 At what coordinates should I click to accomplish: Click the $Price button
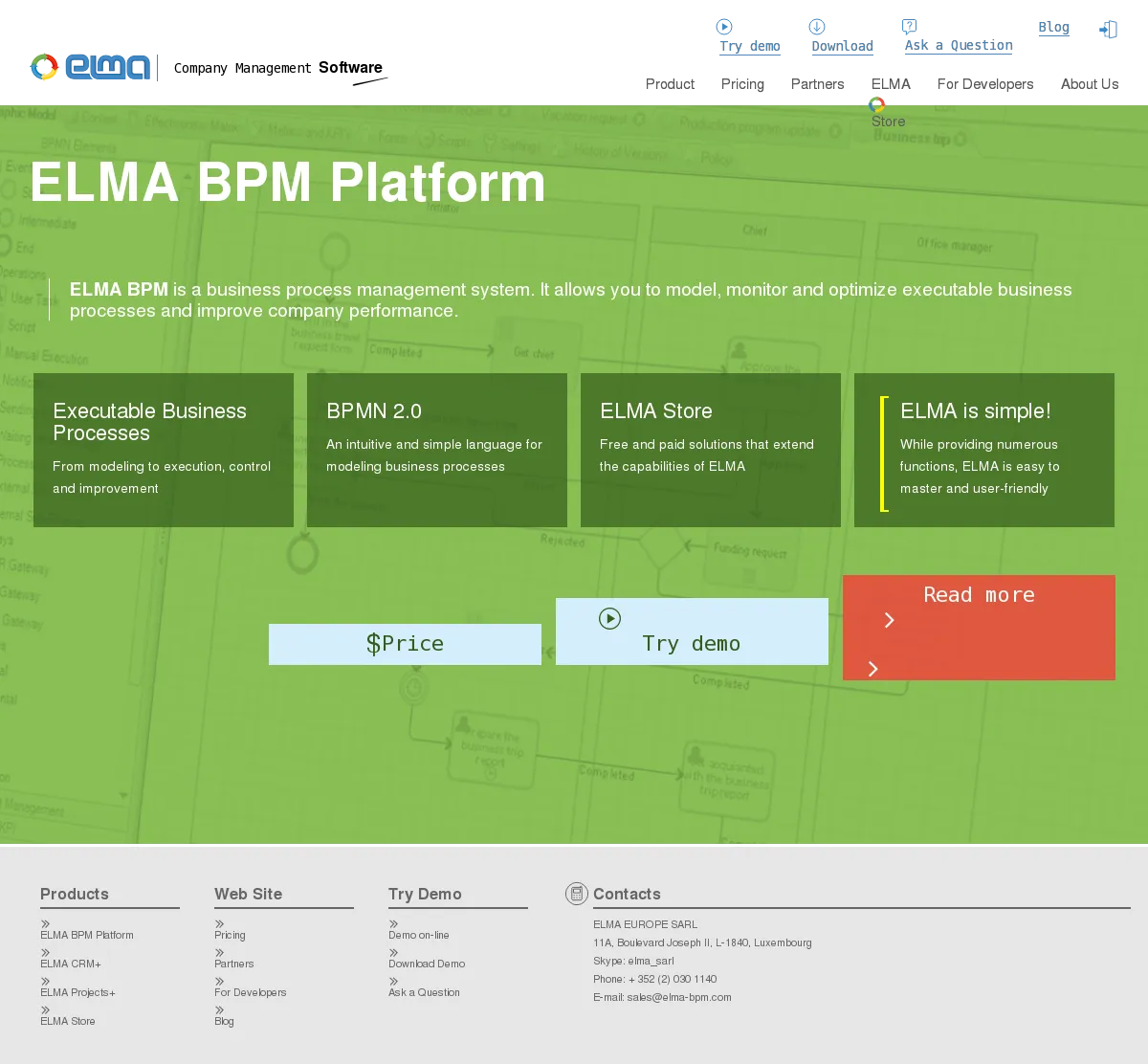click(x=405, y=644)
